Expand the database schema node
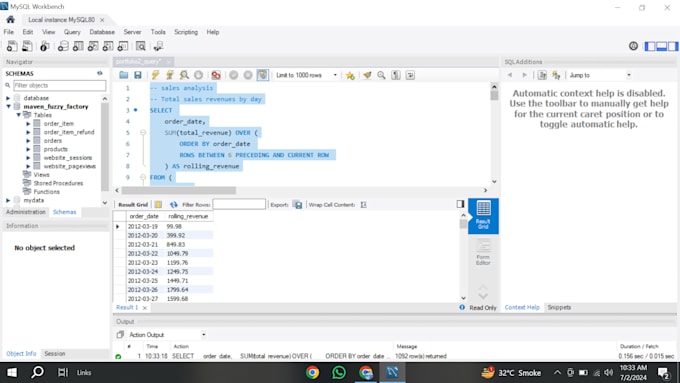The width and height of the screenshot is (680, 383). [8, 98]
